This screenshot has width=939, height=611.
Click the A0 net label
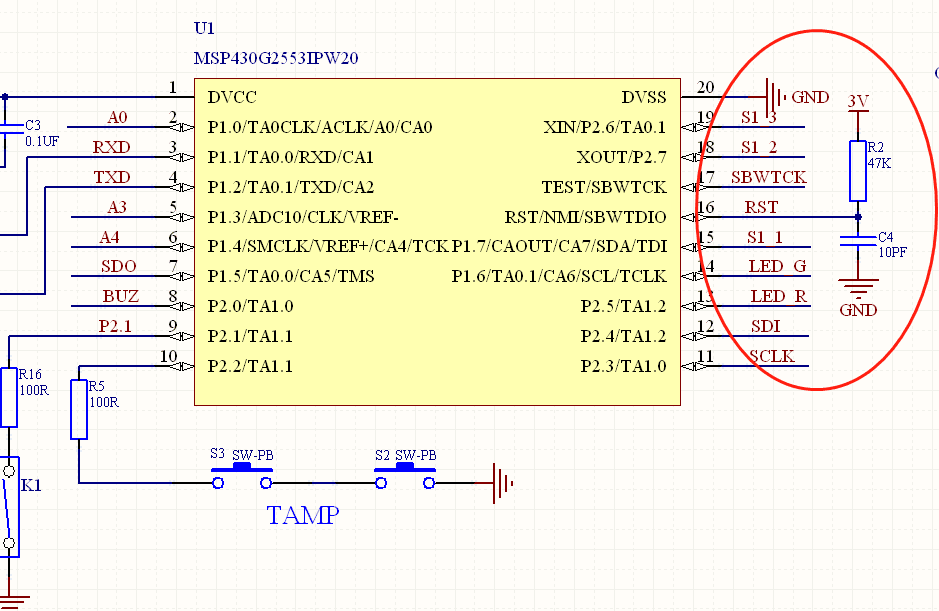click(x=117, y=117)
